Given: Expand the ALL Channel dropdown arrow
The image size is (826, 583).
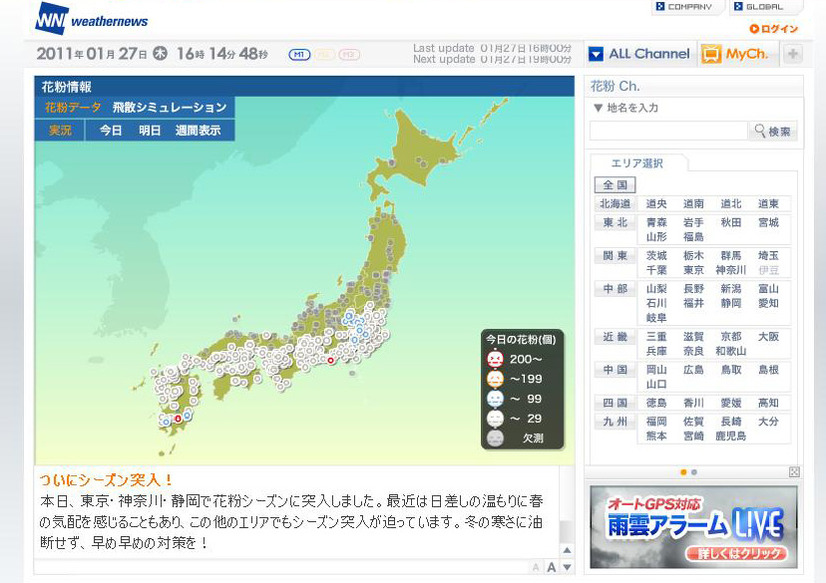Looking at the screenshot, I should coord(596,54).
